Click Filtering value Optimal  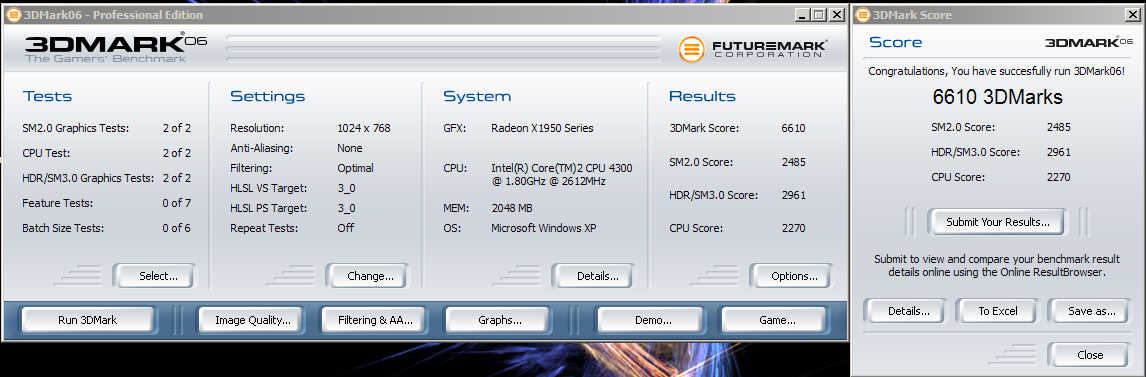tap(355, 168)
